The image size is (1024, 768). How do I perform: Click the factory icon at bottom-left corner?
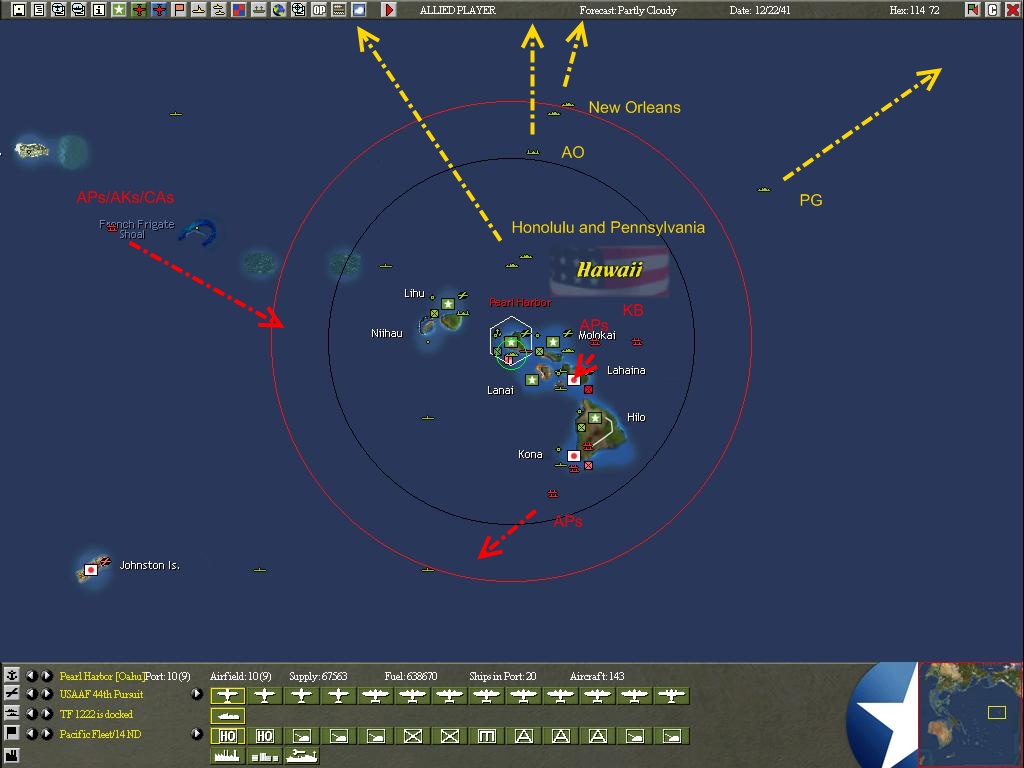point(11,756)
